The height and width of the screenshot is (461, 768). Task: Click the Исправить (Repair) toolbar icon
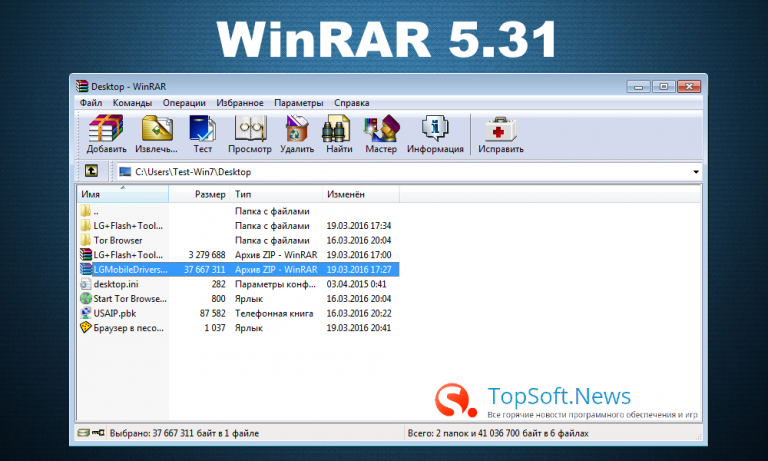coord(500,131)
